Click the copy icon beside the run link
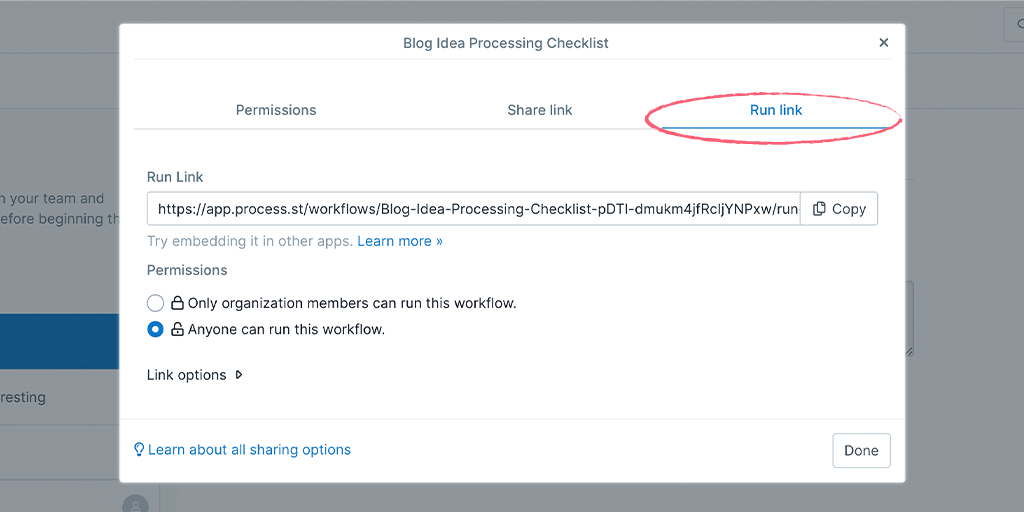 pos(819,209)
